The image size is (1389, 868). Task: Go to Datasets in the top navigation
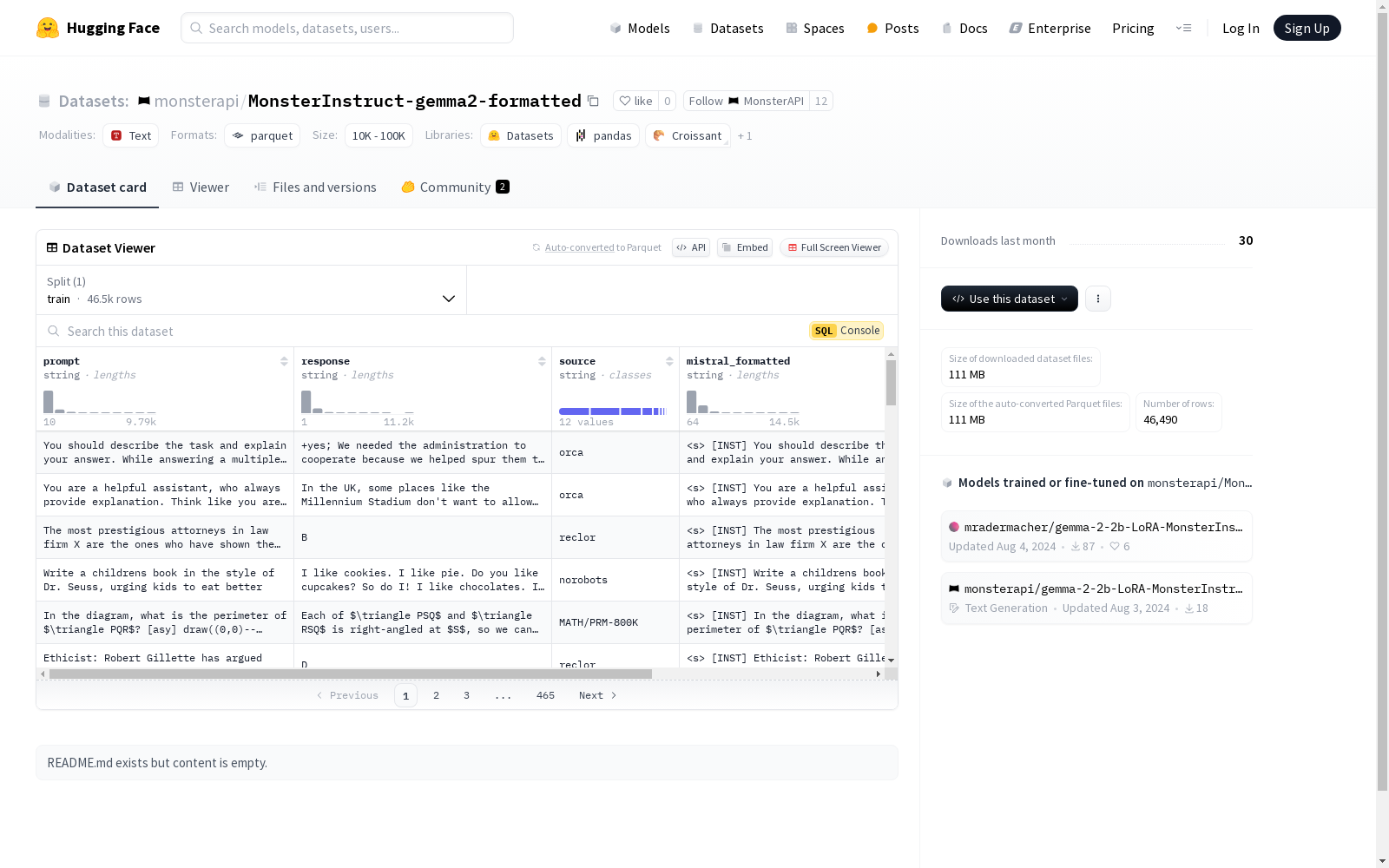pyautogui.click(x=727, y=28)
